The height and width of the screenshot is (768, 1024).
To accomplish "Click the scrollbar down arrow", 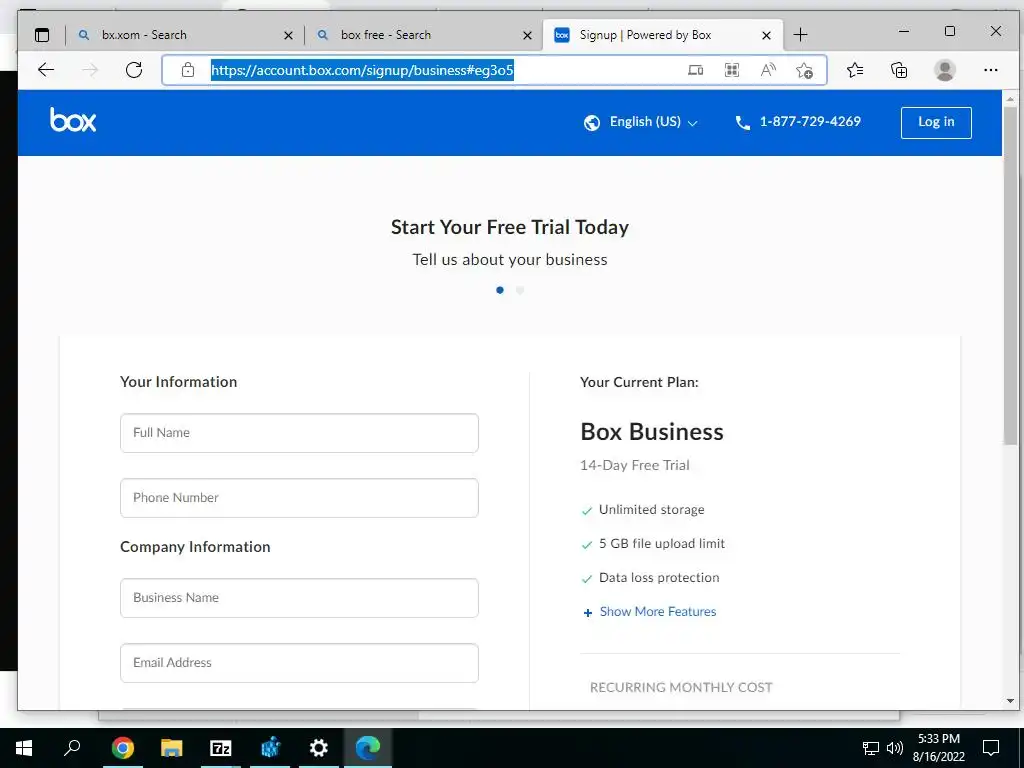I will pyautogui.click(x=1010, y=701).
